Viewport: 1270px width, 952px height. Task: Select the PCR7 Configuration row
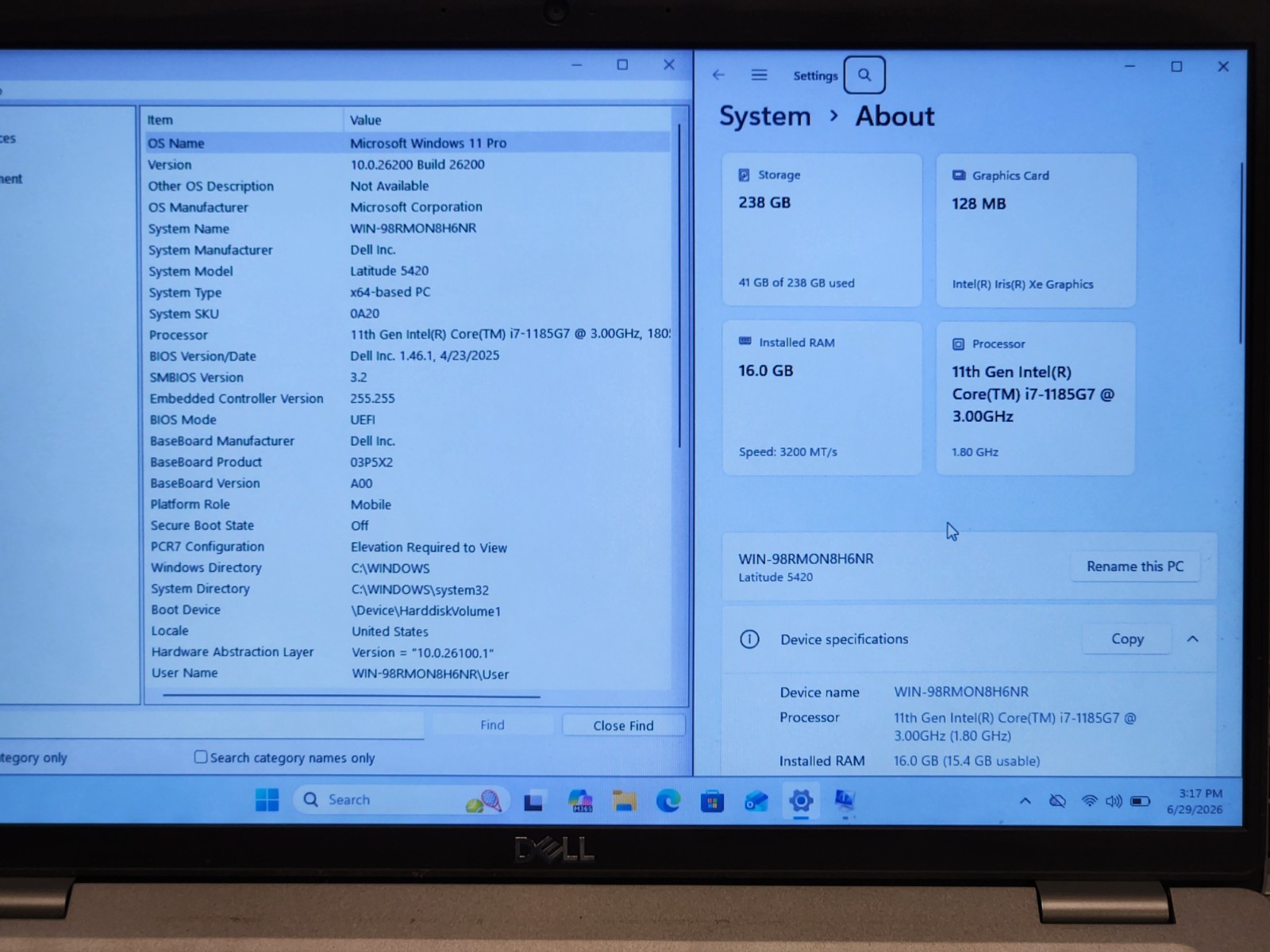coord(409,547)
